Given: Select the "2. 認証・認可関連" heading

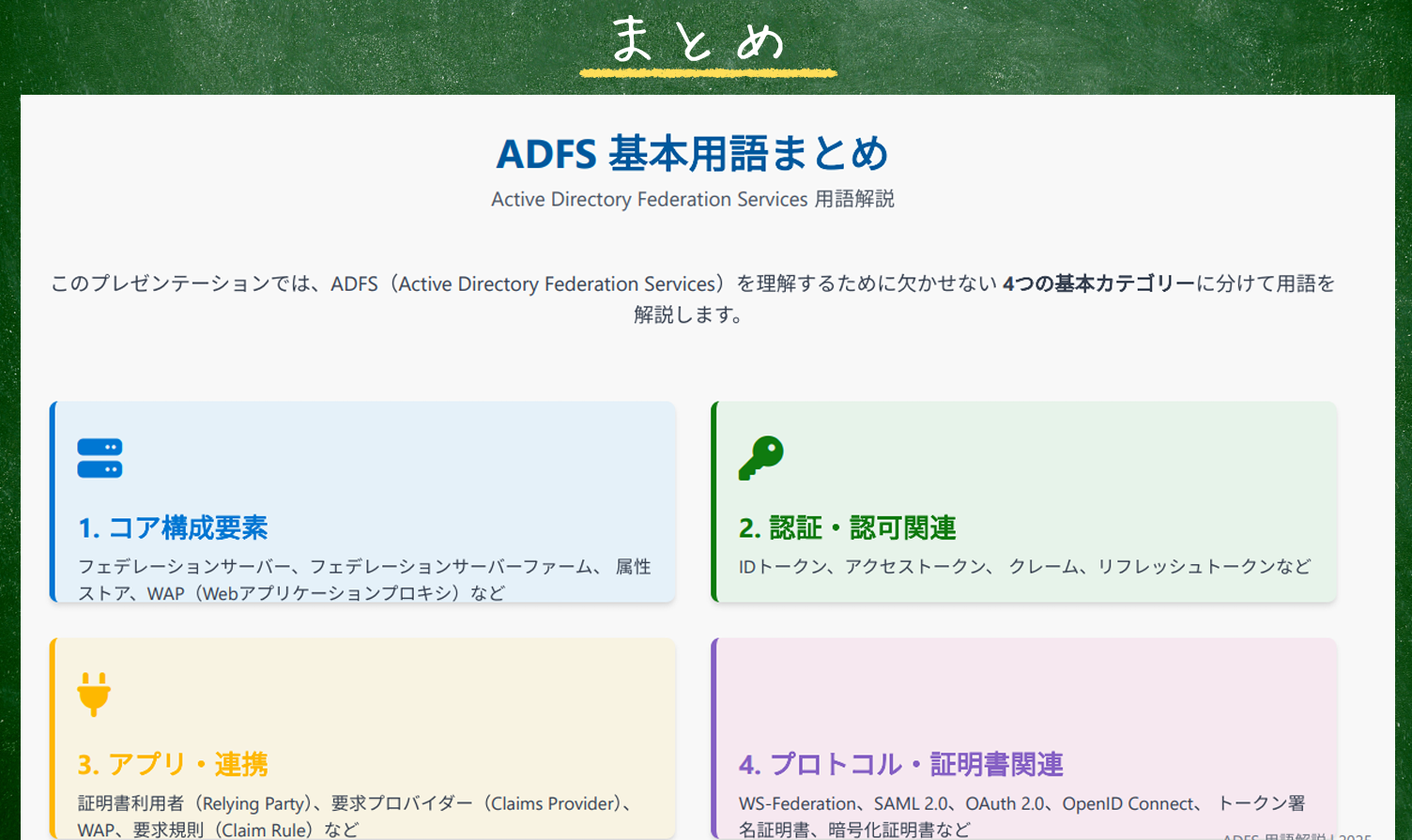Looking at the screenshot, I should click(847, 527).
